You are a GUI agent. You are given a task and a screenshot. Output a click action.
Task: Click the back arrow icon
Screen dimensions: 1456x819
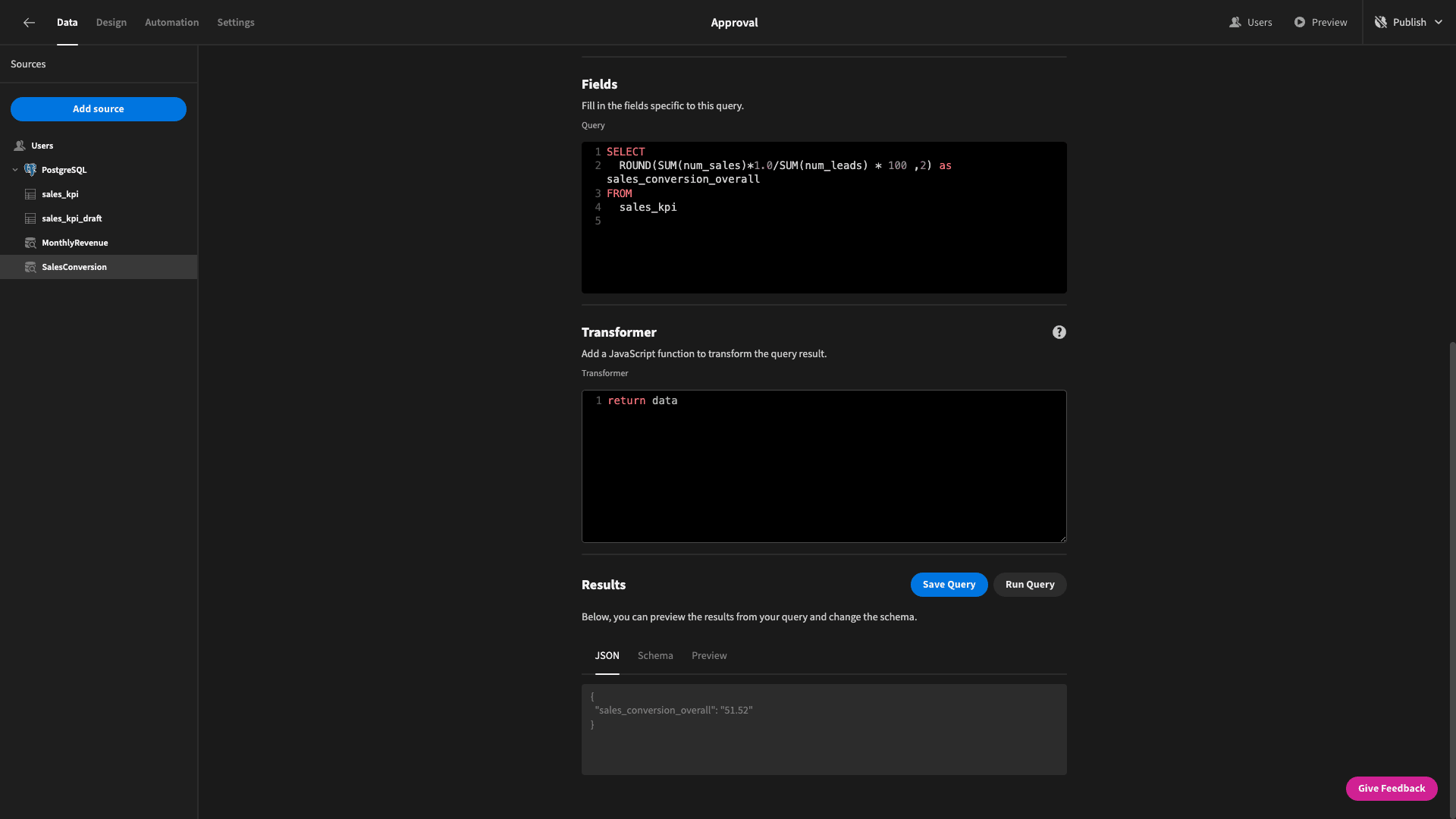click(x=29, y=23)
